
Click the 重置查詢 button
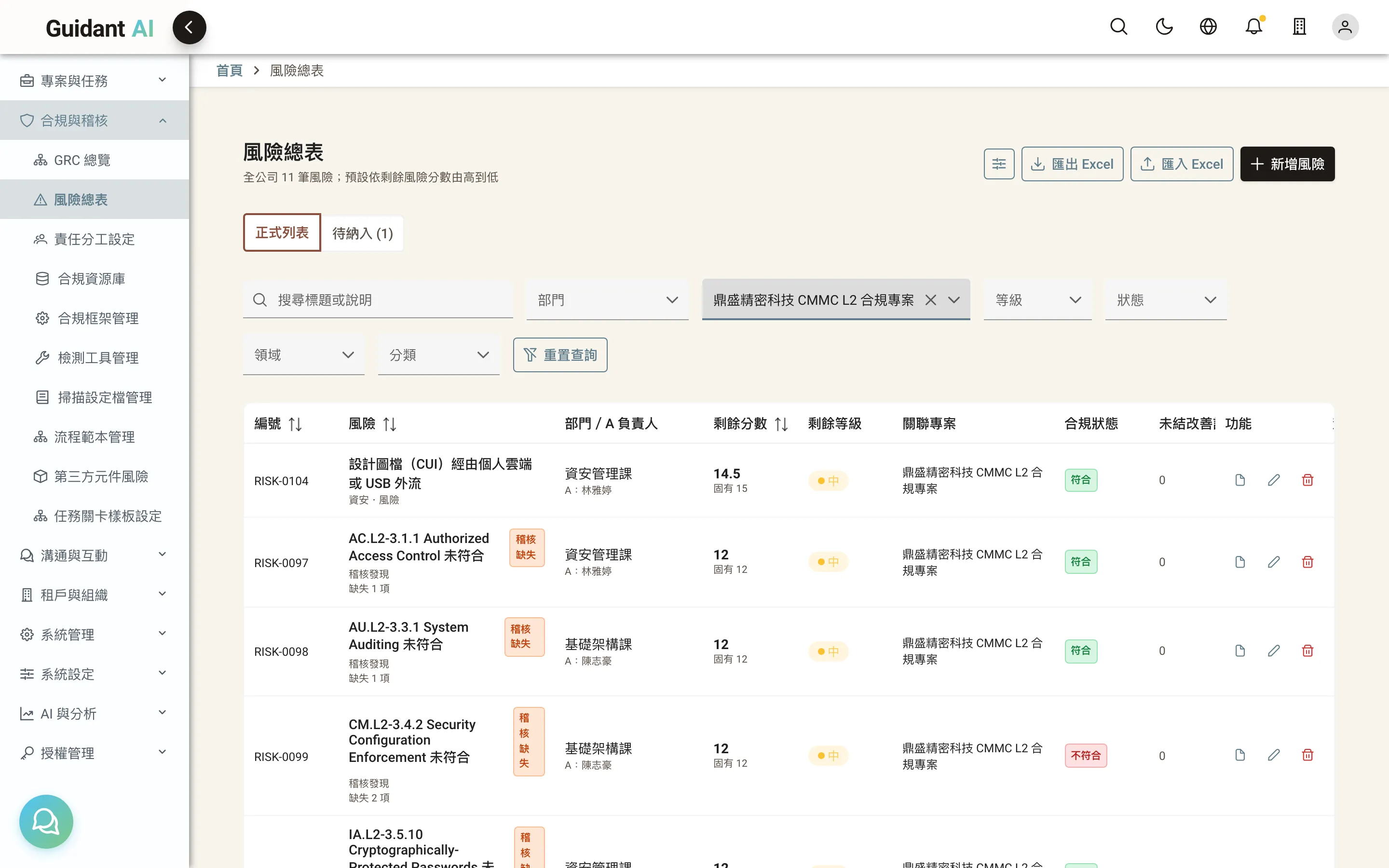click(560, 355)
